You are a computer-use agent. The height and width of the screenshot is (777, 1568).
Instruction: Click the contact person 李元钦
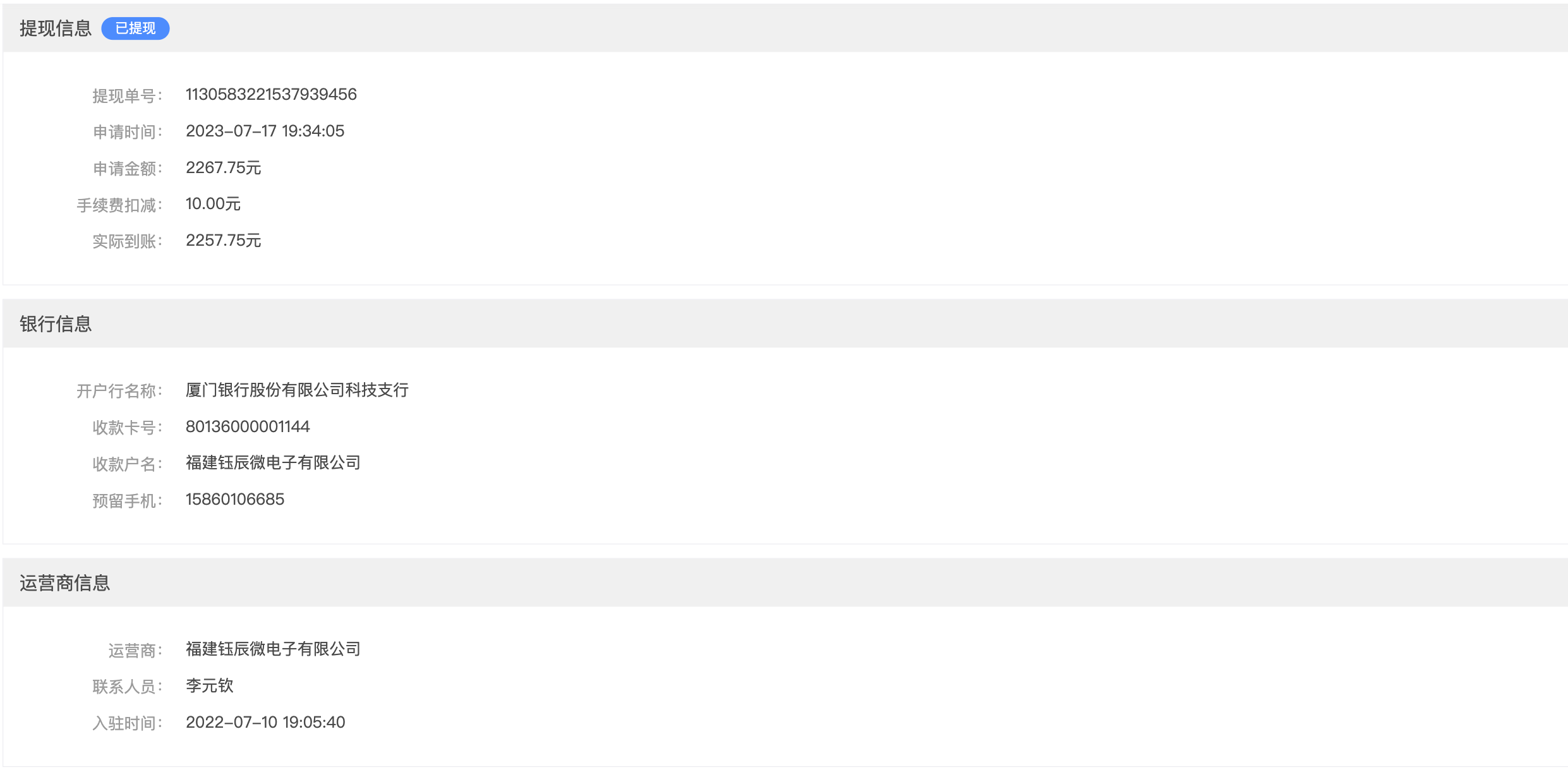[x=210, y=685]
